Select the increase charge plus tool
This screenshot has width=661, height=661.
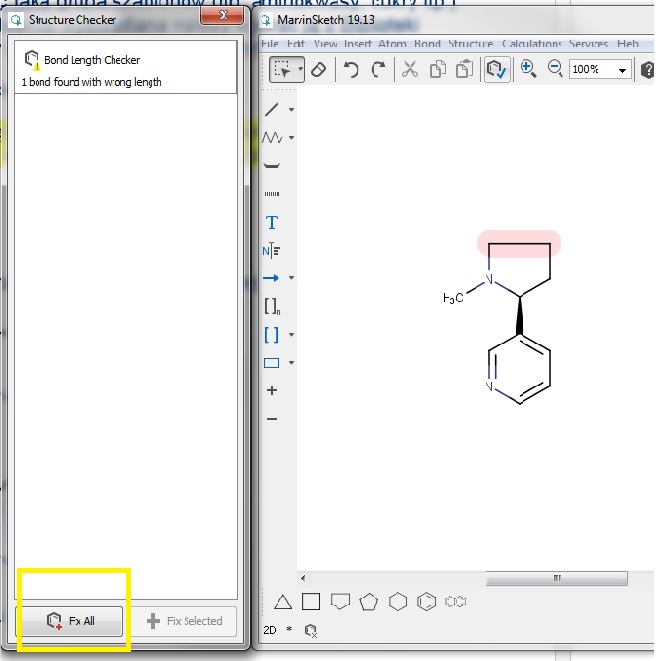pos(271,390)
